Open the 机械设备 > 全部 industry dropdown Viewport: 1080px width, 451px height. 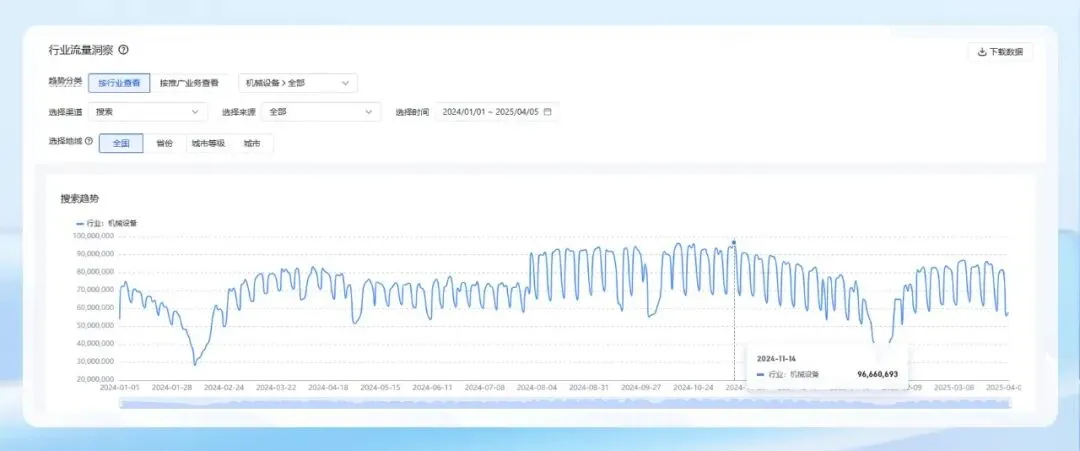[x=298, y=83]
